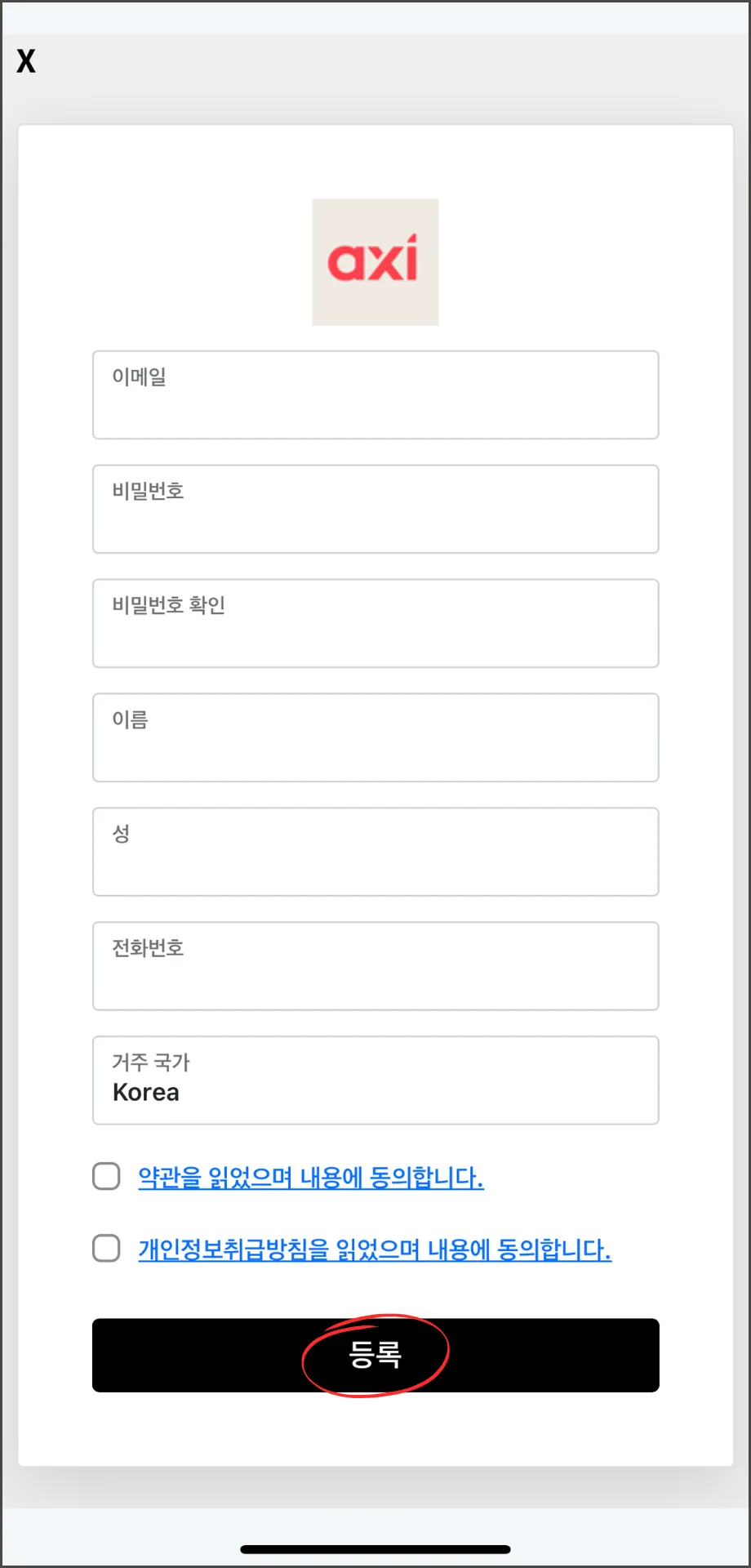Screen dimensions: 751x1568
Task: Open the 약관을 읽었으며 terms link
Action: pyautogui.click(x=311, y=1178)
